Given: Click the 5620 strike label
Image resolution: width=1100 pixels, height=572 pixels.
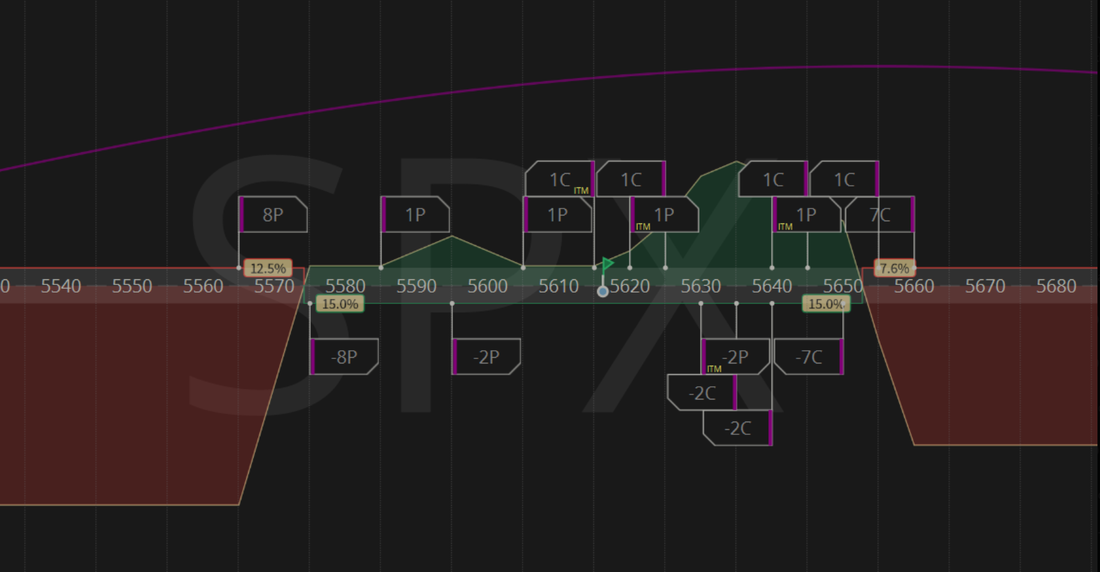Looking at the screenshot, I should pyautogui.click(x=630, y=286).
